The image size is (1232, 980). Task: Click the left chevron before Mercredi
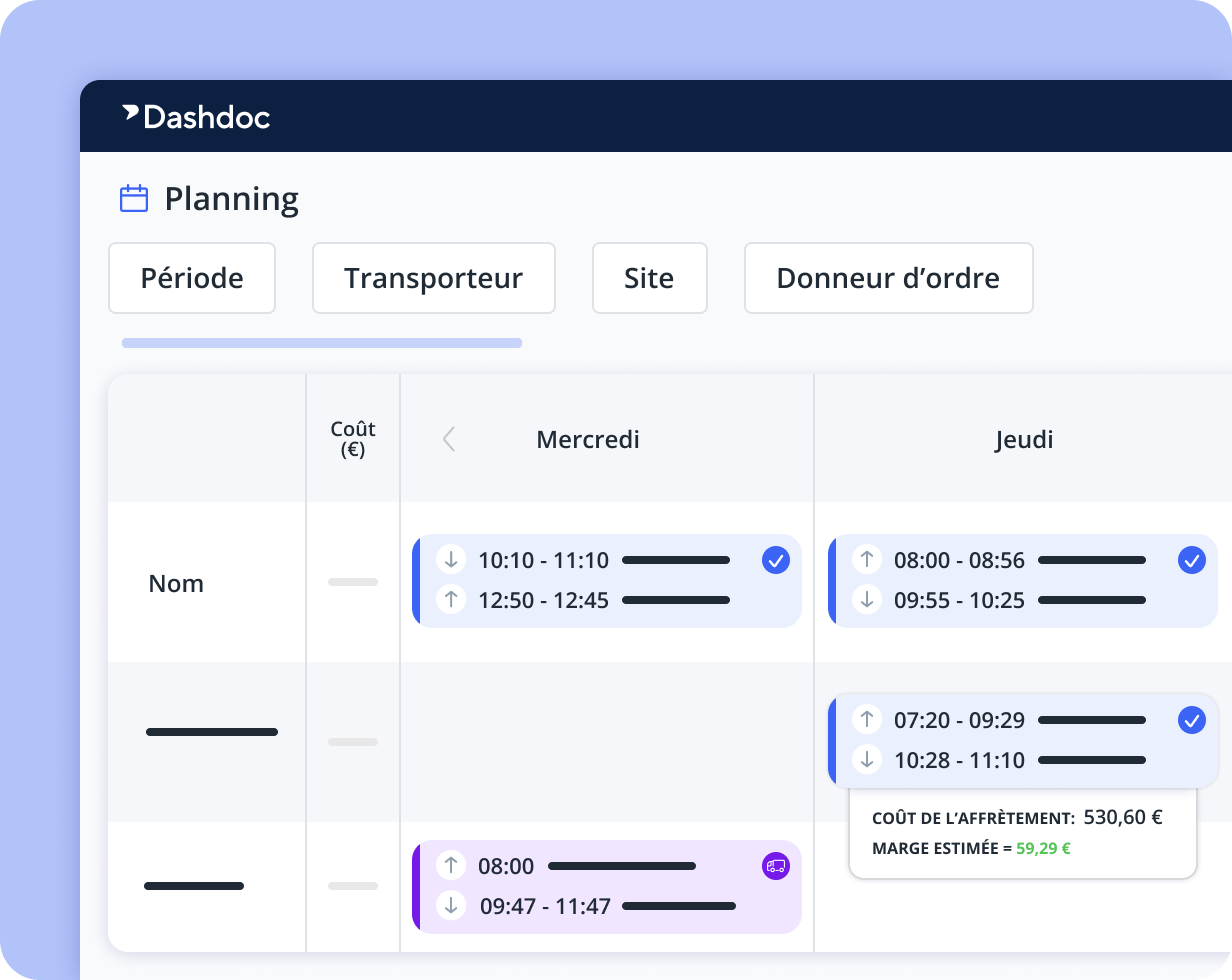pos(449,439)
